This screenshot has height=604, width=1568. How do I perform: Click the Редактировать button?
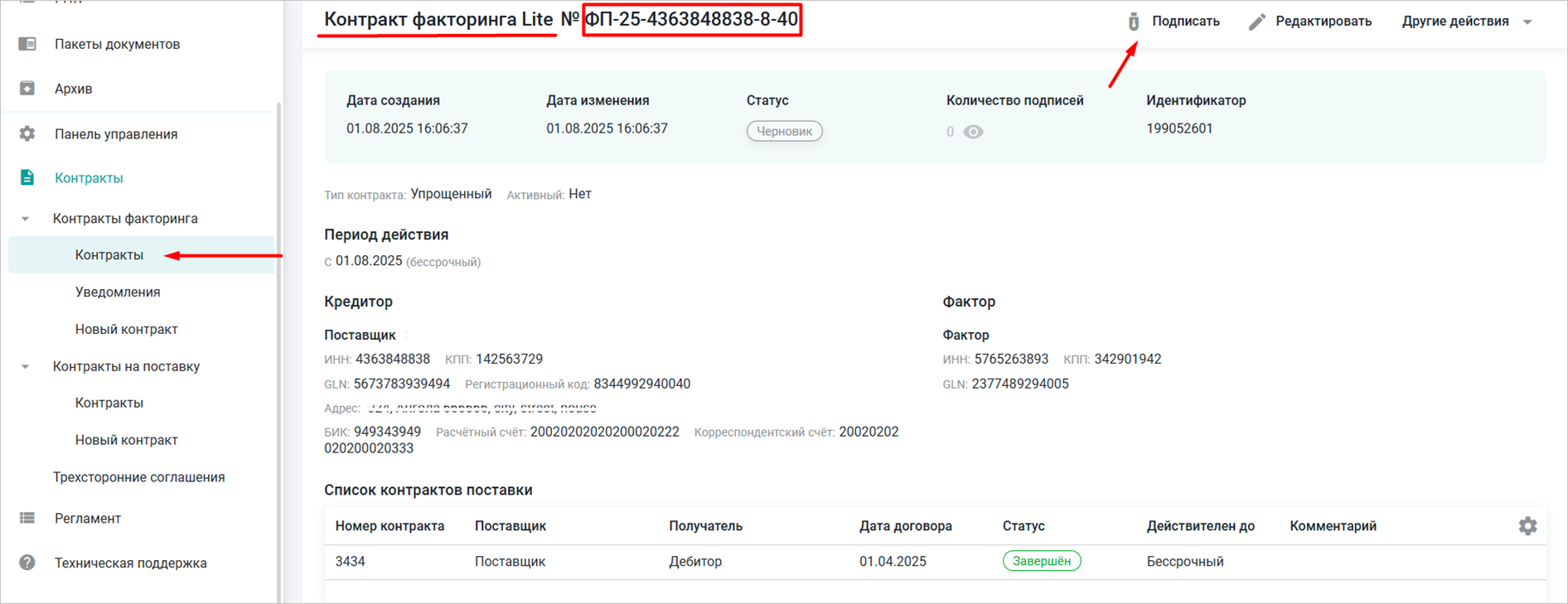1323,22
